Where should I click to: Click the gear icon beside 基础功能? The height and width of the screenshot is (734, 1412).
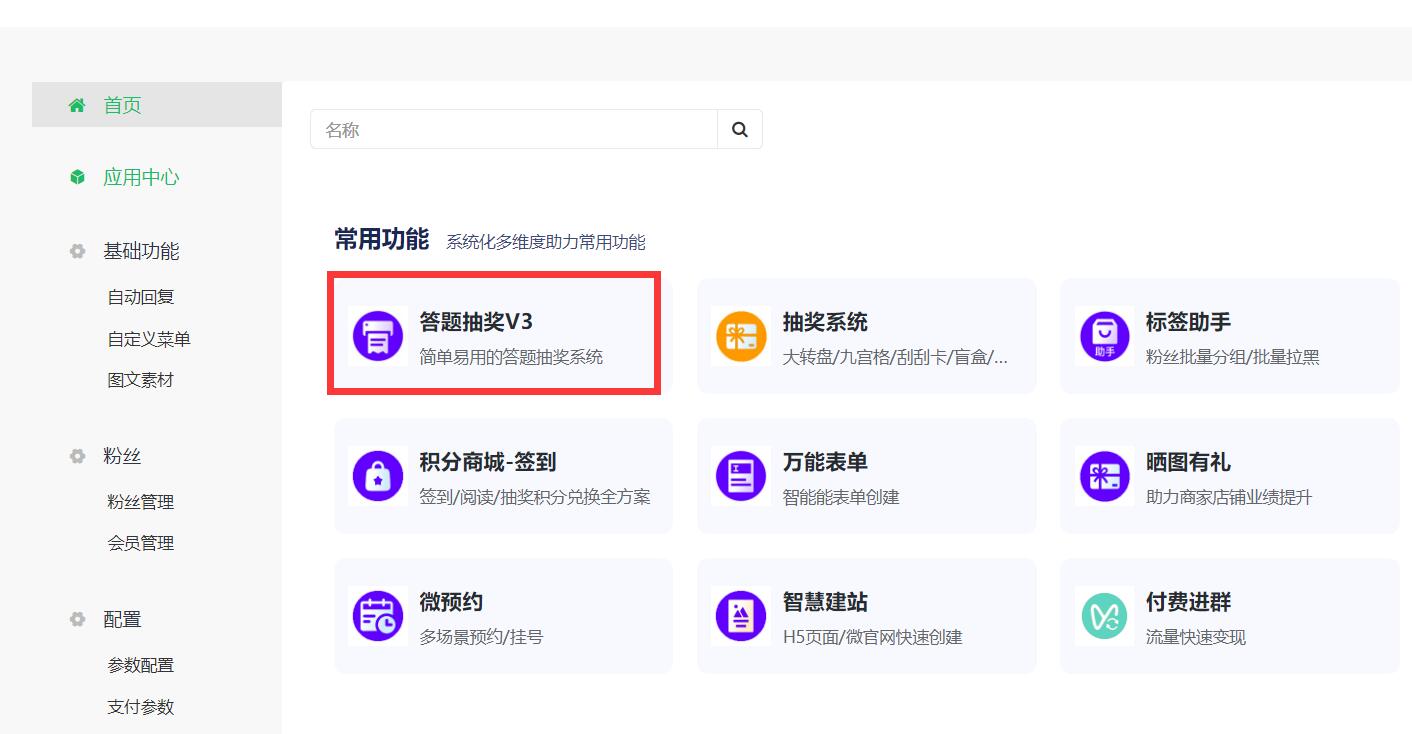click(x=77, y=251)
